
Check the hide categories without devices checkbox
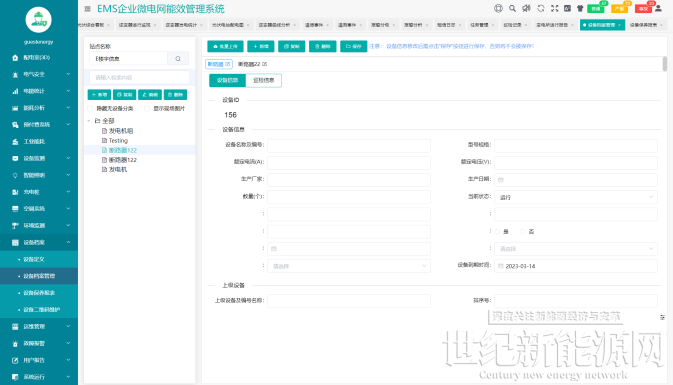point(90,109)
